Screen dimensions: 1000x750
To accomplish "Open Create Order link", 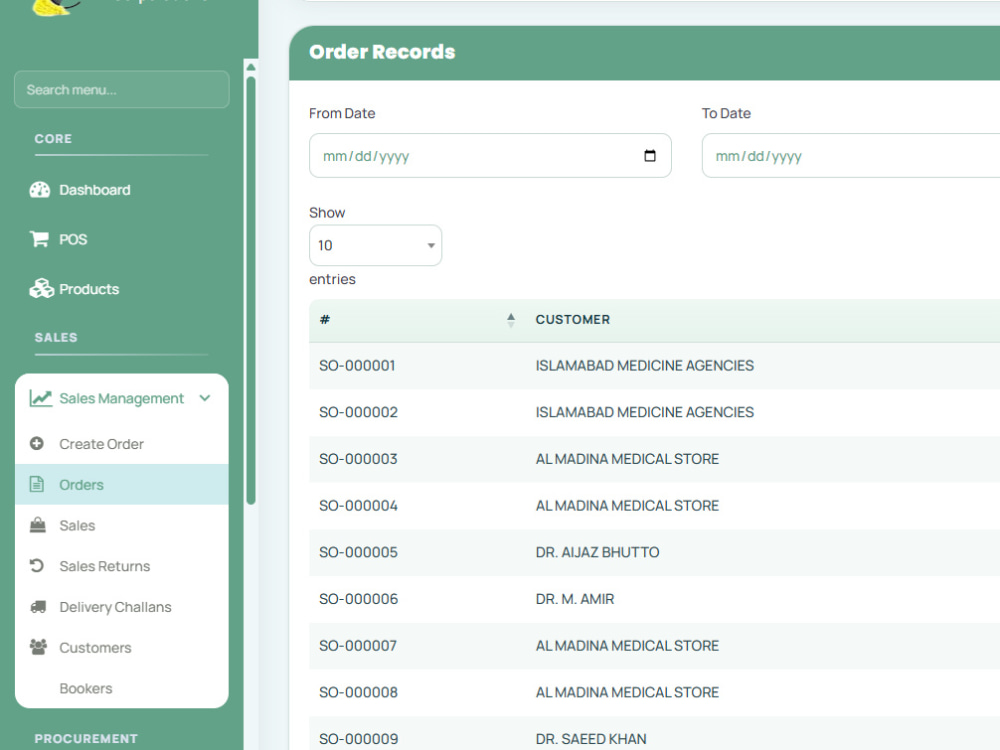I will [101, 444].
